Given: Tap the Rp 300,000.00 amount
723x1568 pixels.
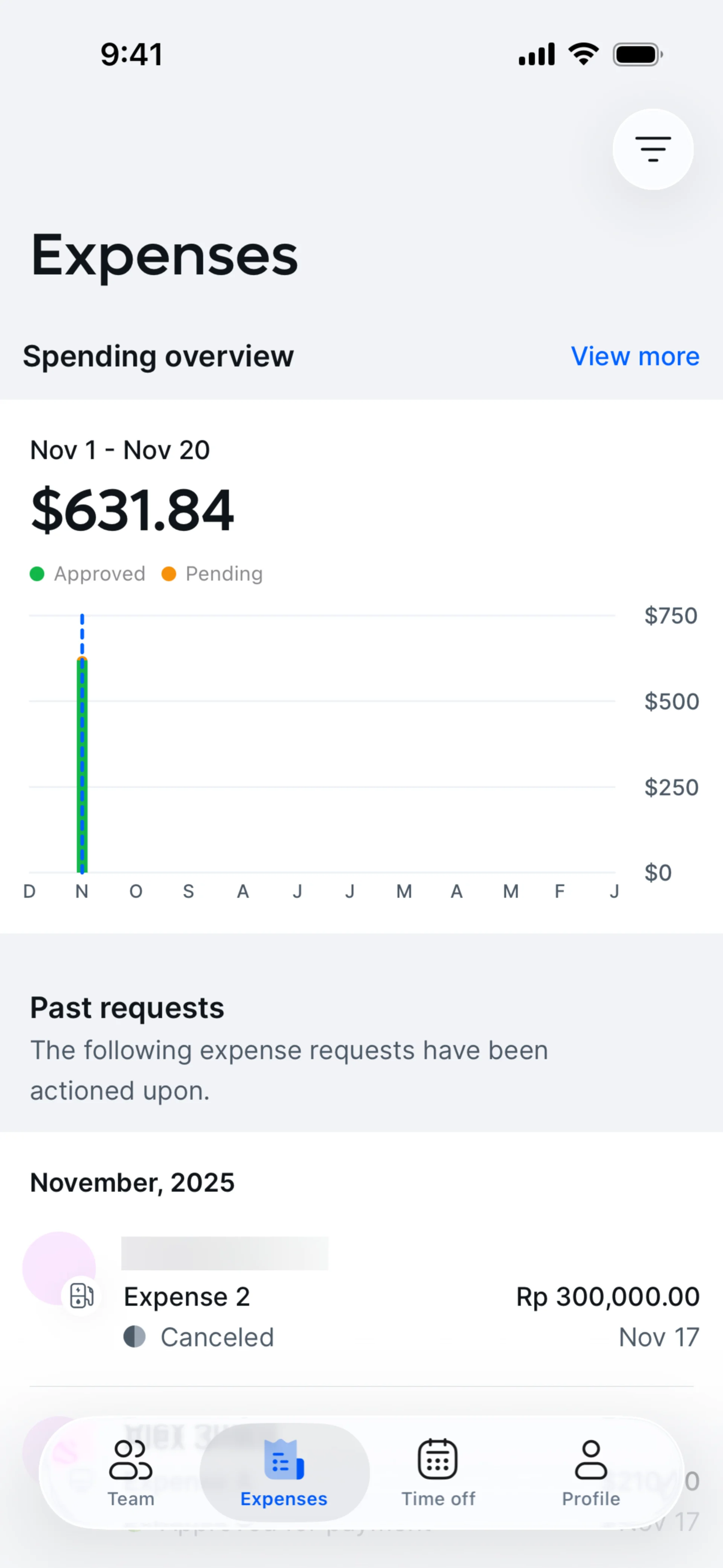Looking at the screenshot, I should (x=607, y=1296).
